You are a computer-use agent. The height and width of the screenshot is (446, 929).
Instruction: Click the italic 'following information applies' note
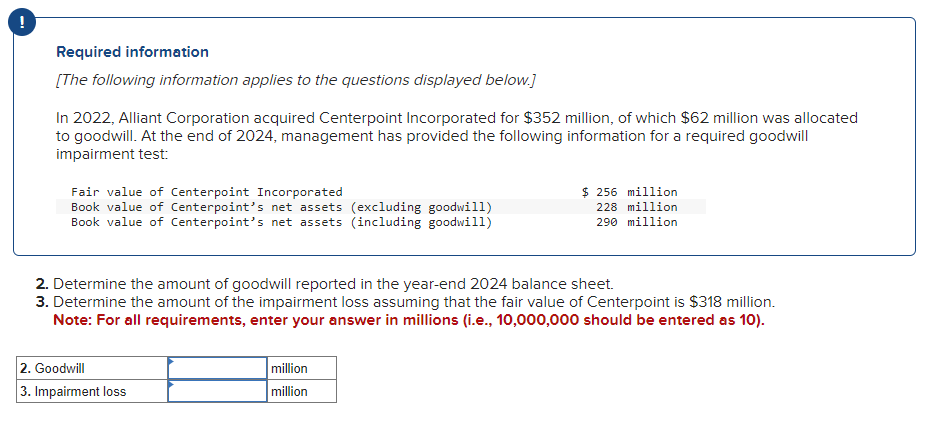pyautogui.click(x=296, y=80)
